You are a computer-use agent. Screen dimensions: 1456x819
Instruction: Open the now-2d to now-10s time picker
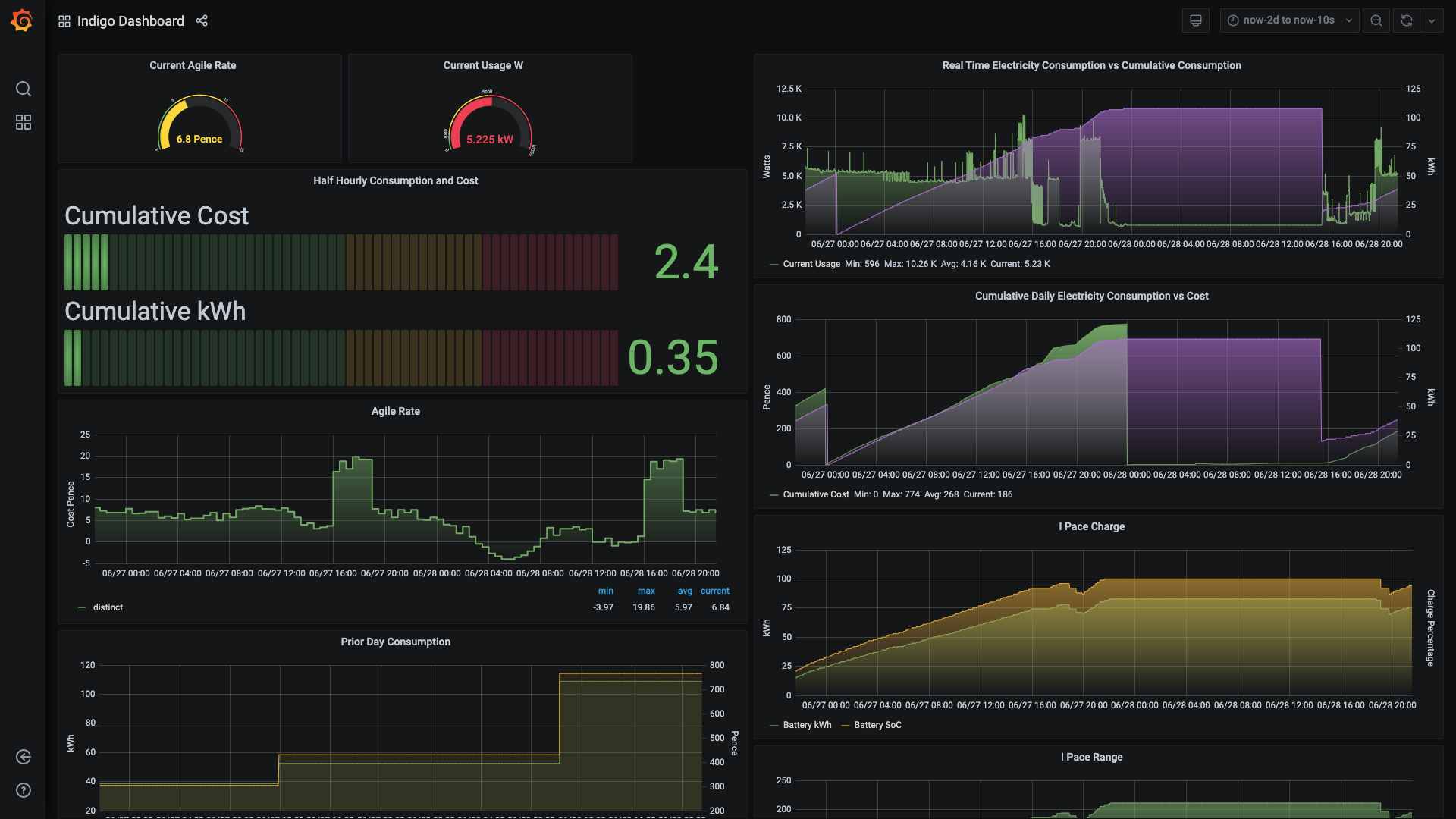coord(1289,20)
